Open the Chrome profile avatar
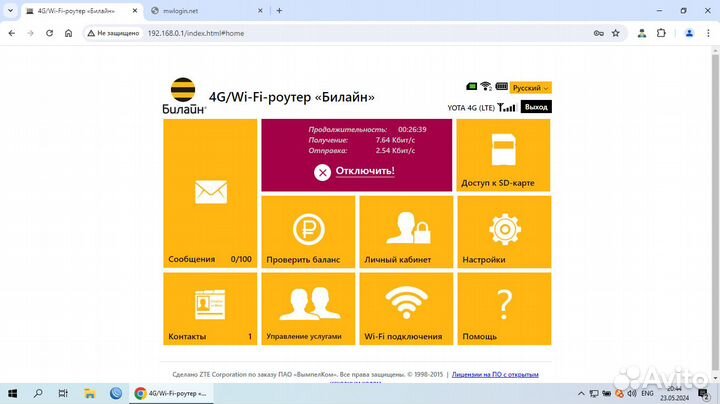 [689, 33]
